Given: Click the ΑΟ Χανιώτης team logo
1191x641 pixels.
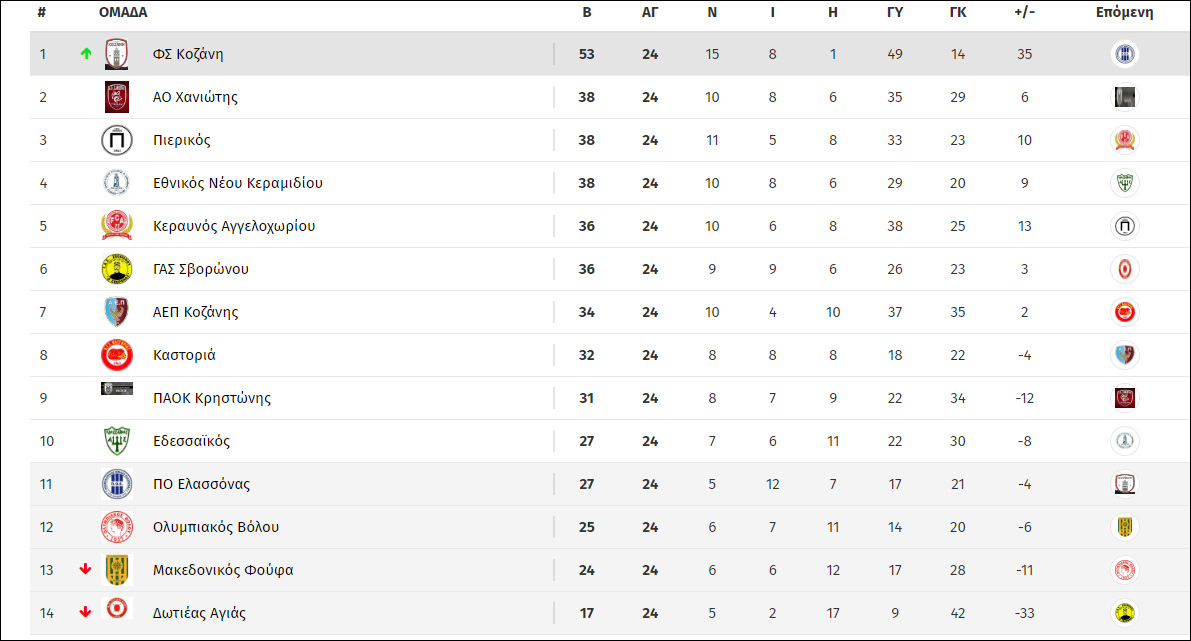Looking at the screenshot, I should pyautogui.click(x=117, y=97).
